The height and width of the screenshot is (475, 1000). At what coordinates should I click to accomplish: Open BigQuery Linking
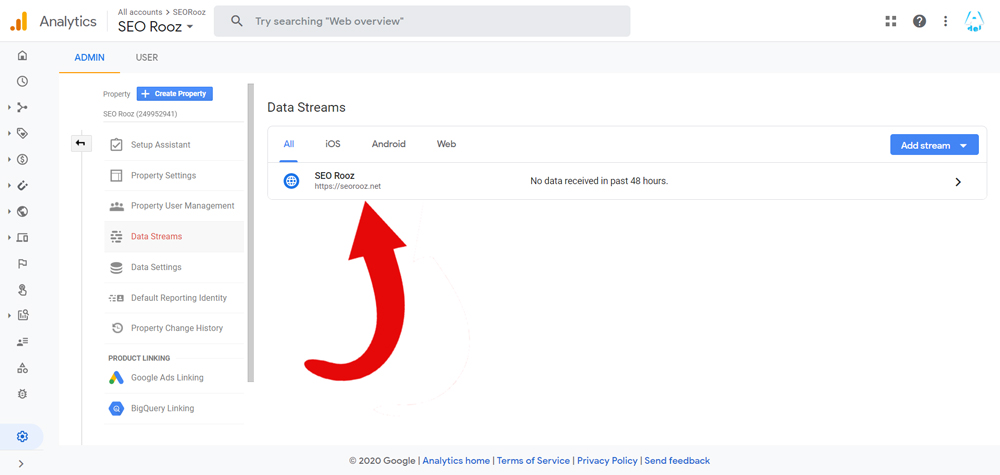click(x=174, y=408)
